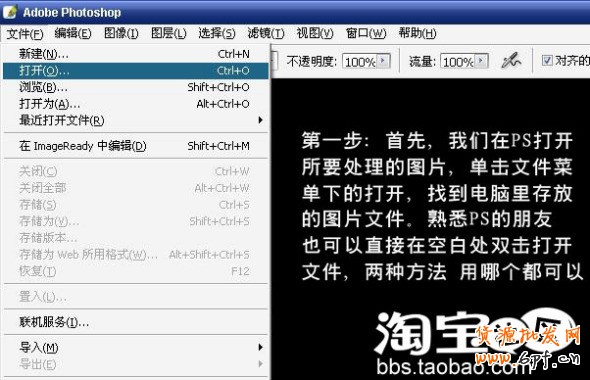This screenshot has height=380, width=590.
Task: Click the 流量 value field
Action: pyautogui.click(x=457, y=61)
